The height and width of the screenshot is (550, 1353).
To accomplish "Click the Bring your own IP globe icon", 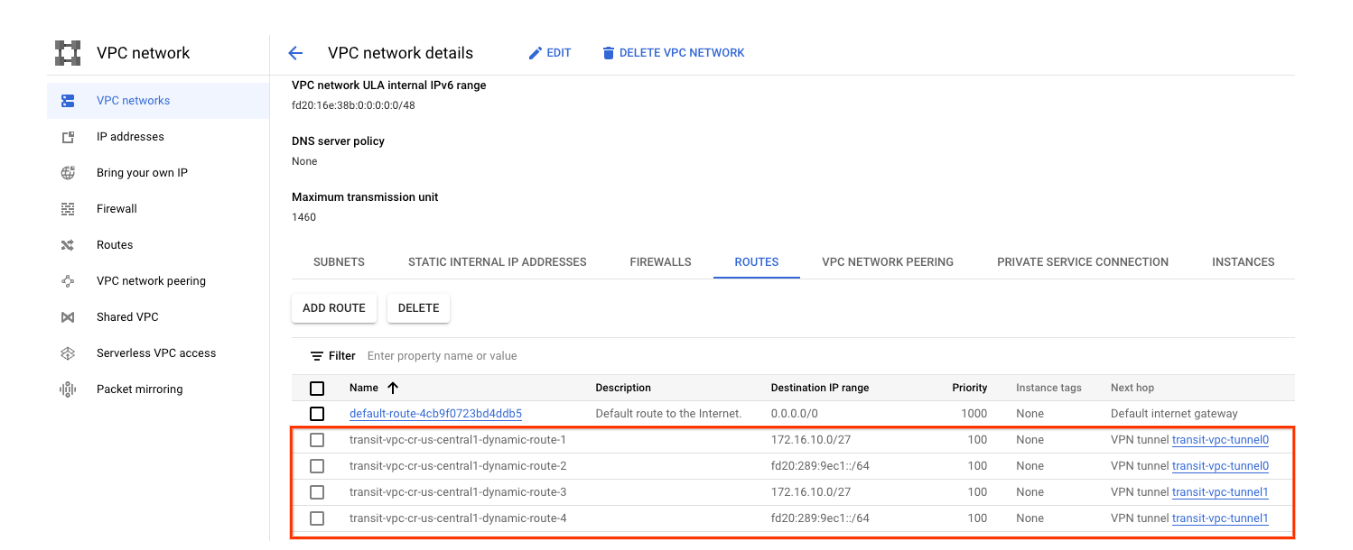I will click(68, 173).
